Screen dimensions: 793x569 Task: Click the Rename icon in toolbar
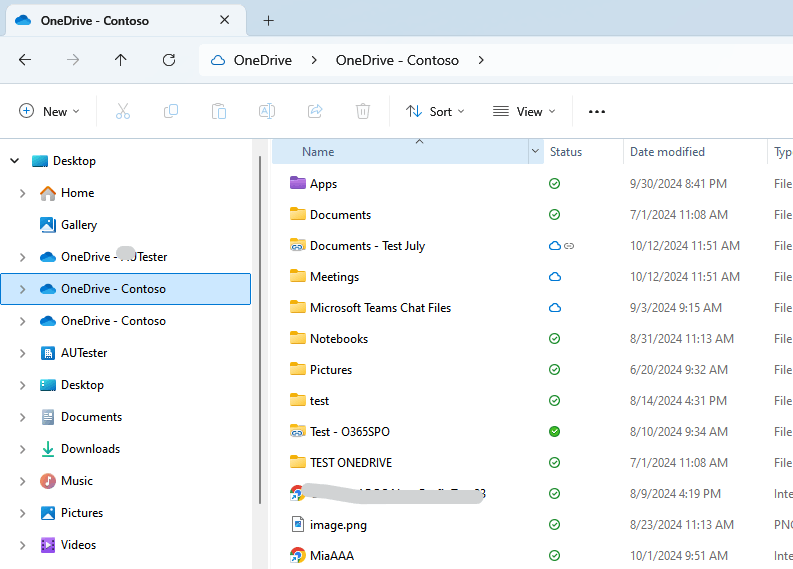pyautogui.click(x=267, y=111)
